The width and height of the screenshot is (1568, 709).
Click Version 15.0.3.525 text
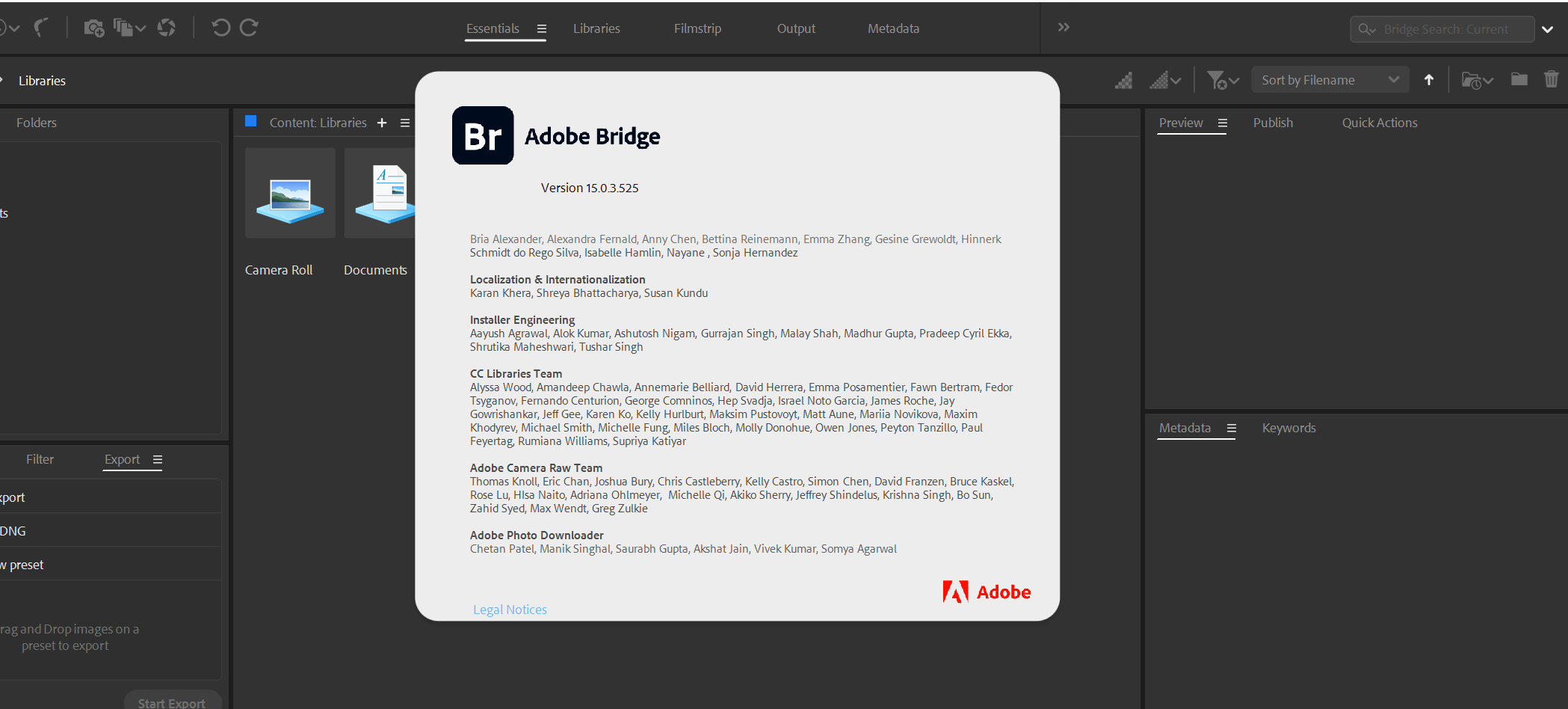(x=590, y=188)
